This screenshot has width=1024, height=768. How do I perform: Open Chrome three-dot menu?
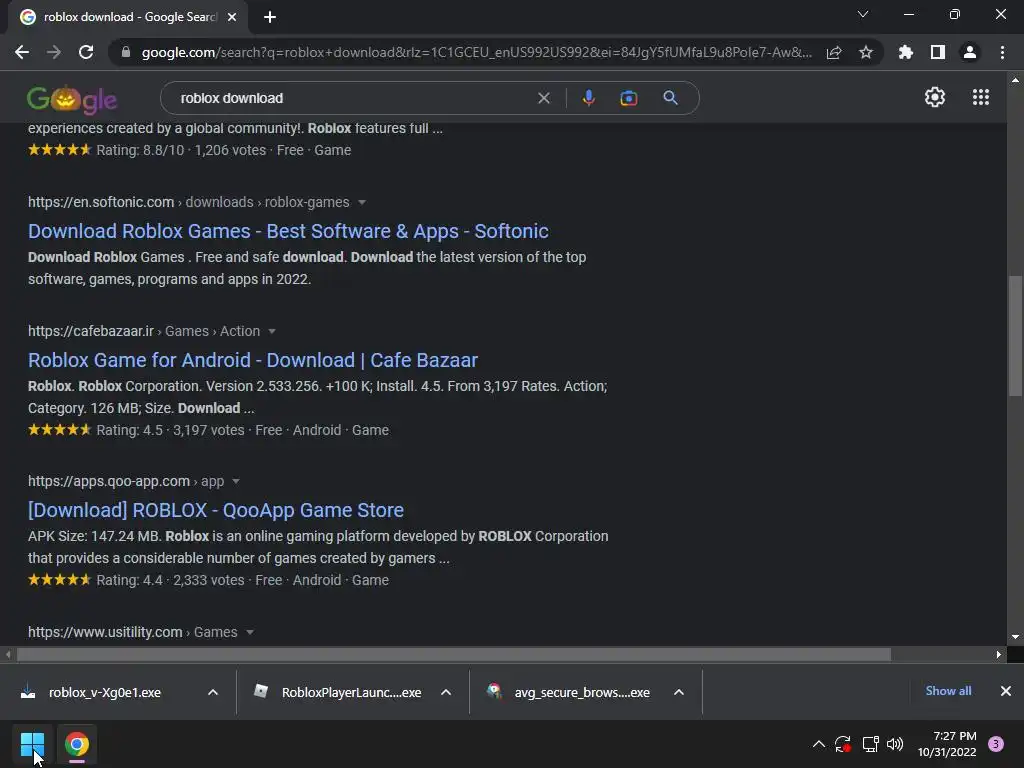point(1002,52)
